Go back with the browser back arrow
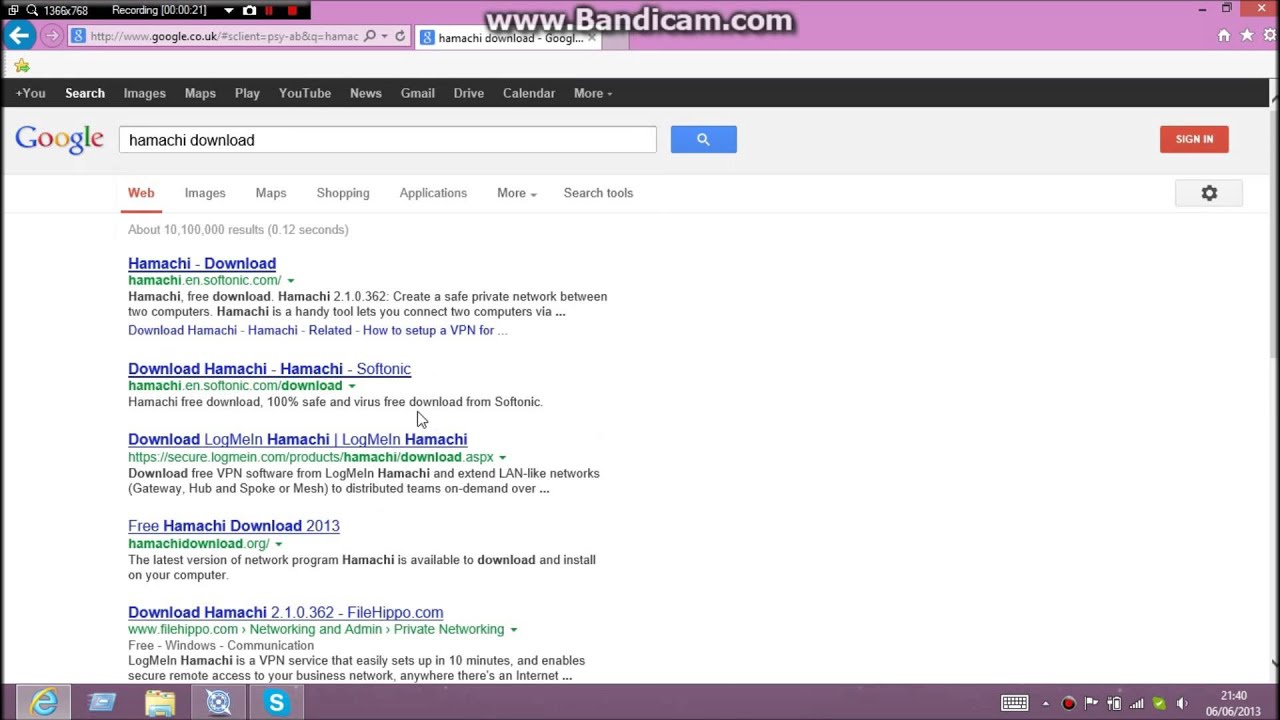 19,36
